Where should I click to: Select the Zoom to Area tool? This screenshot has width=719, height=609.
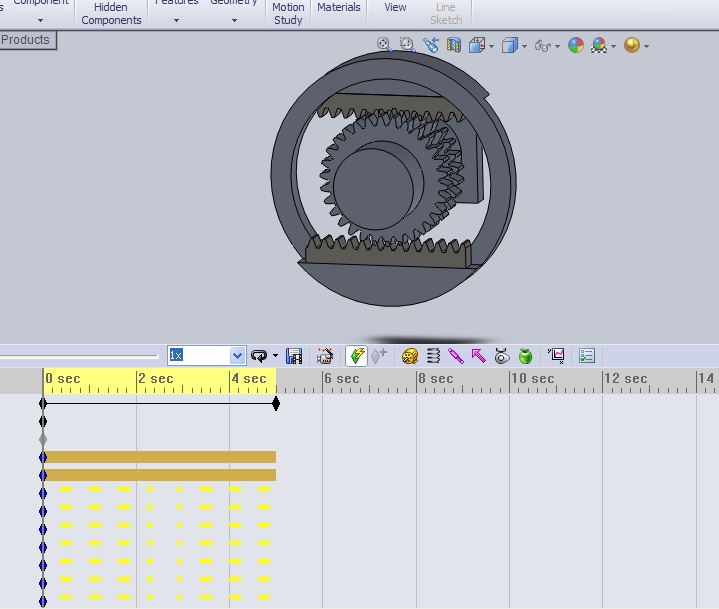407,44
